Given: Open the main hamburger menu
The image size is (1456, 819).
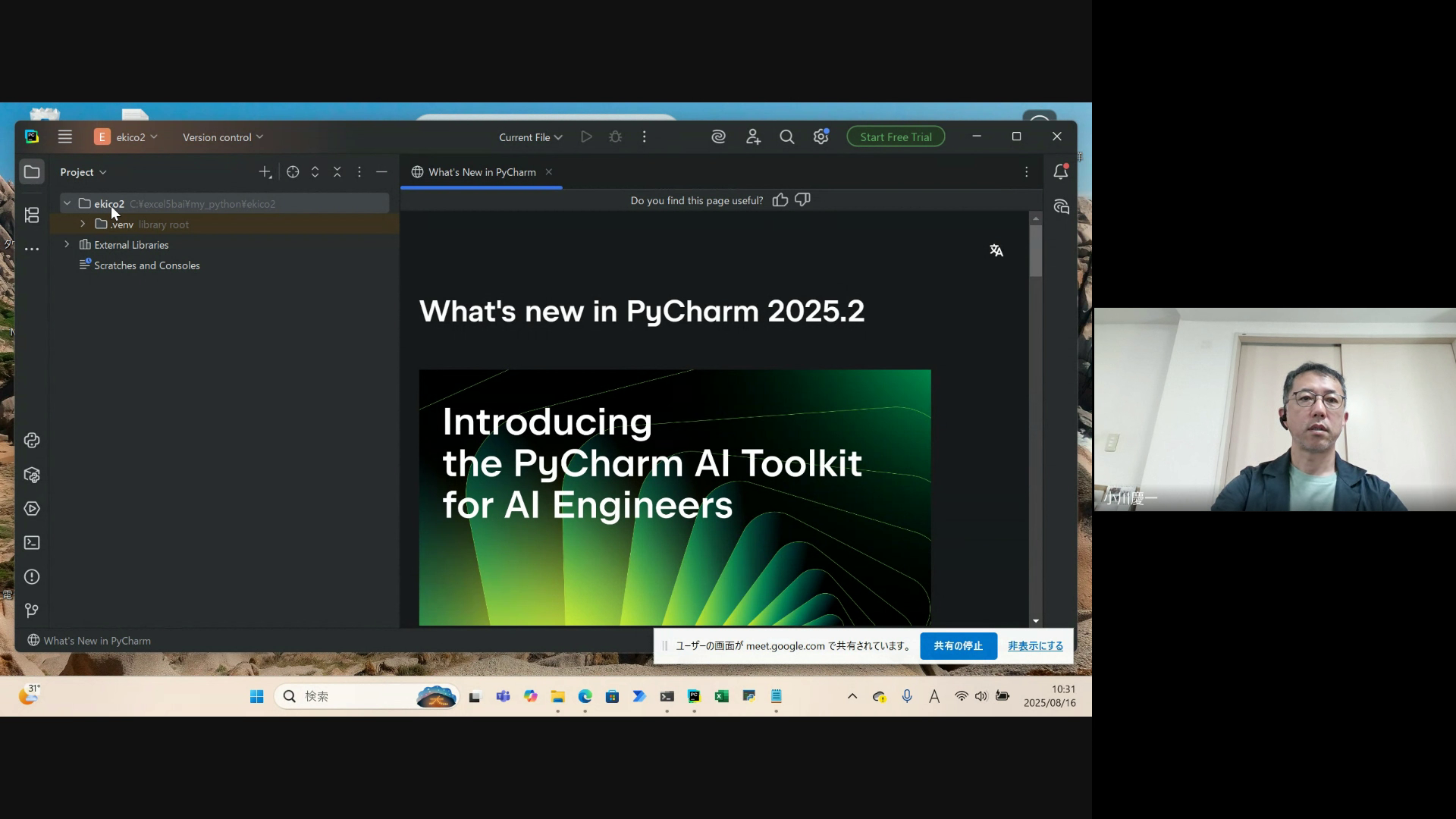Looking at the screenshot, I should [65, 137].
